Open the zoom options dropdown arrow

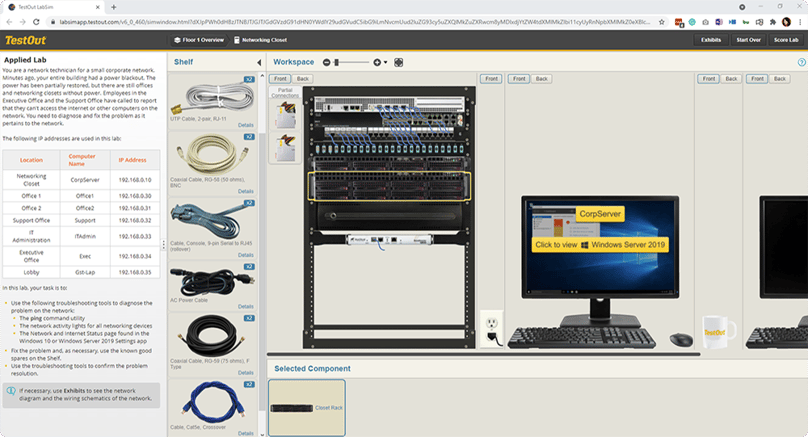pos(385,62)
